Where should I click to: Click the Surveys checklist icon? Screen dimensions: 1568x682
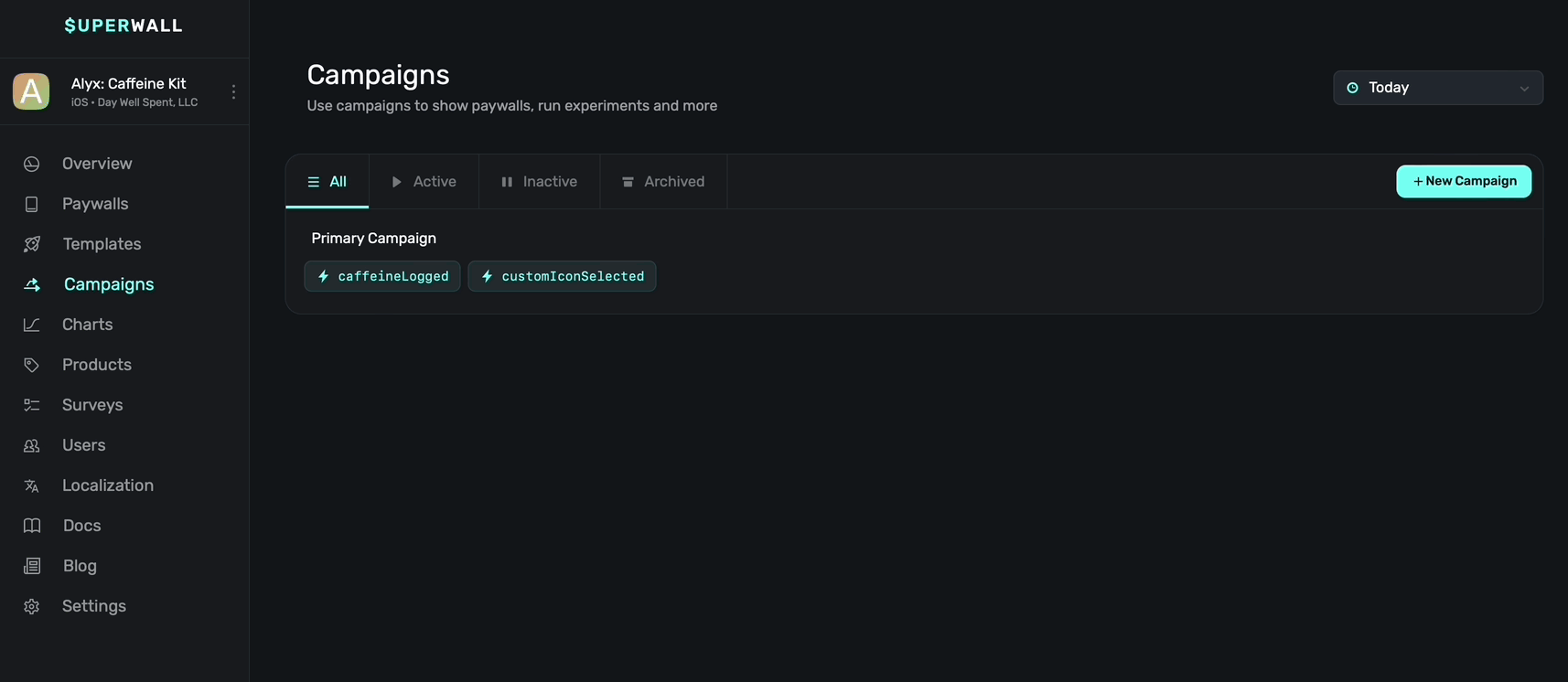pos(32,405)
